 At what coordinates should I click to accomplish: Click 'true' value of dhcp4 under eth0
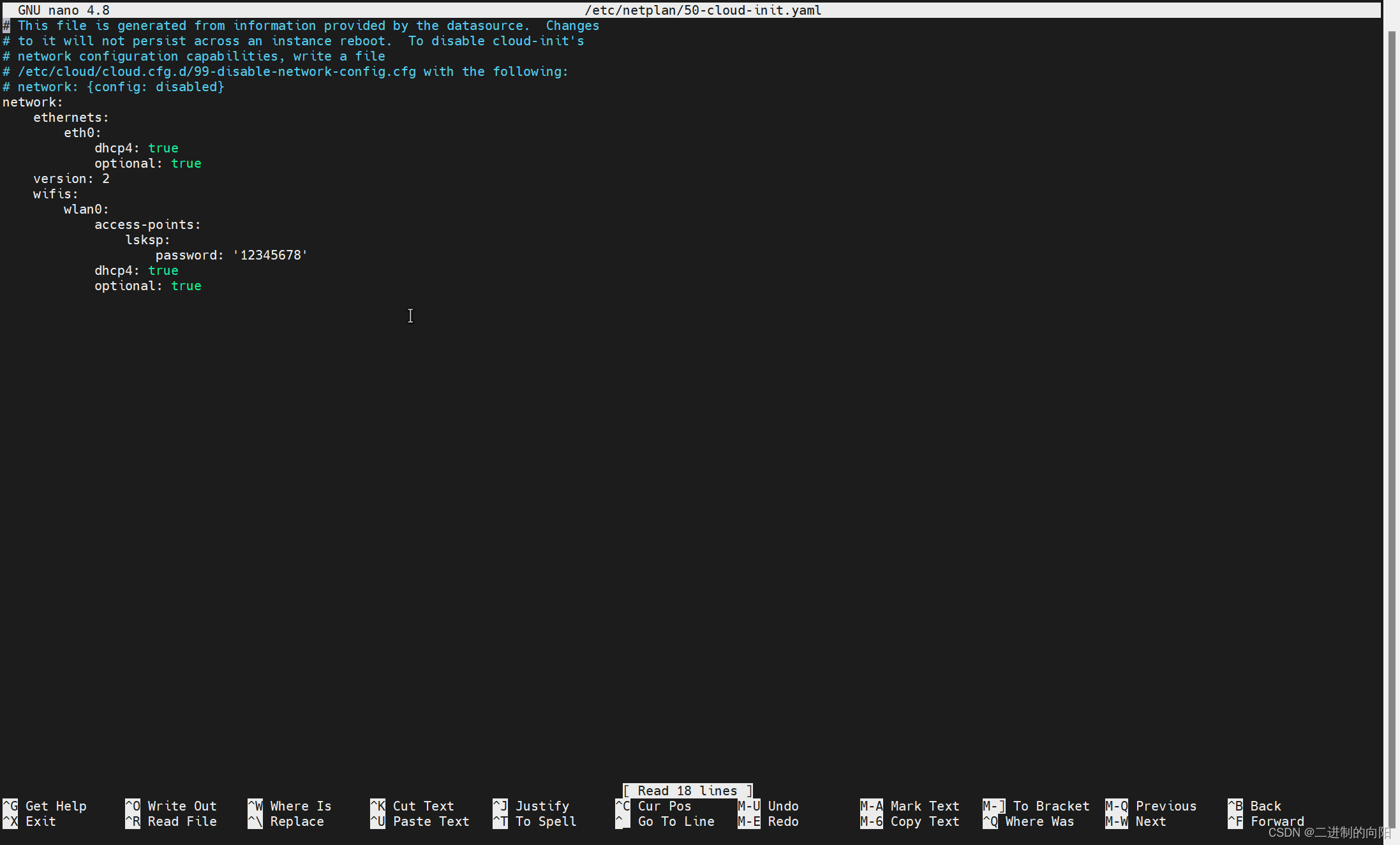tap(163, 148)
